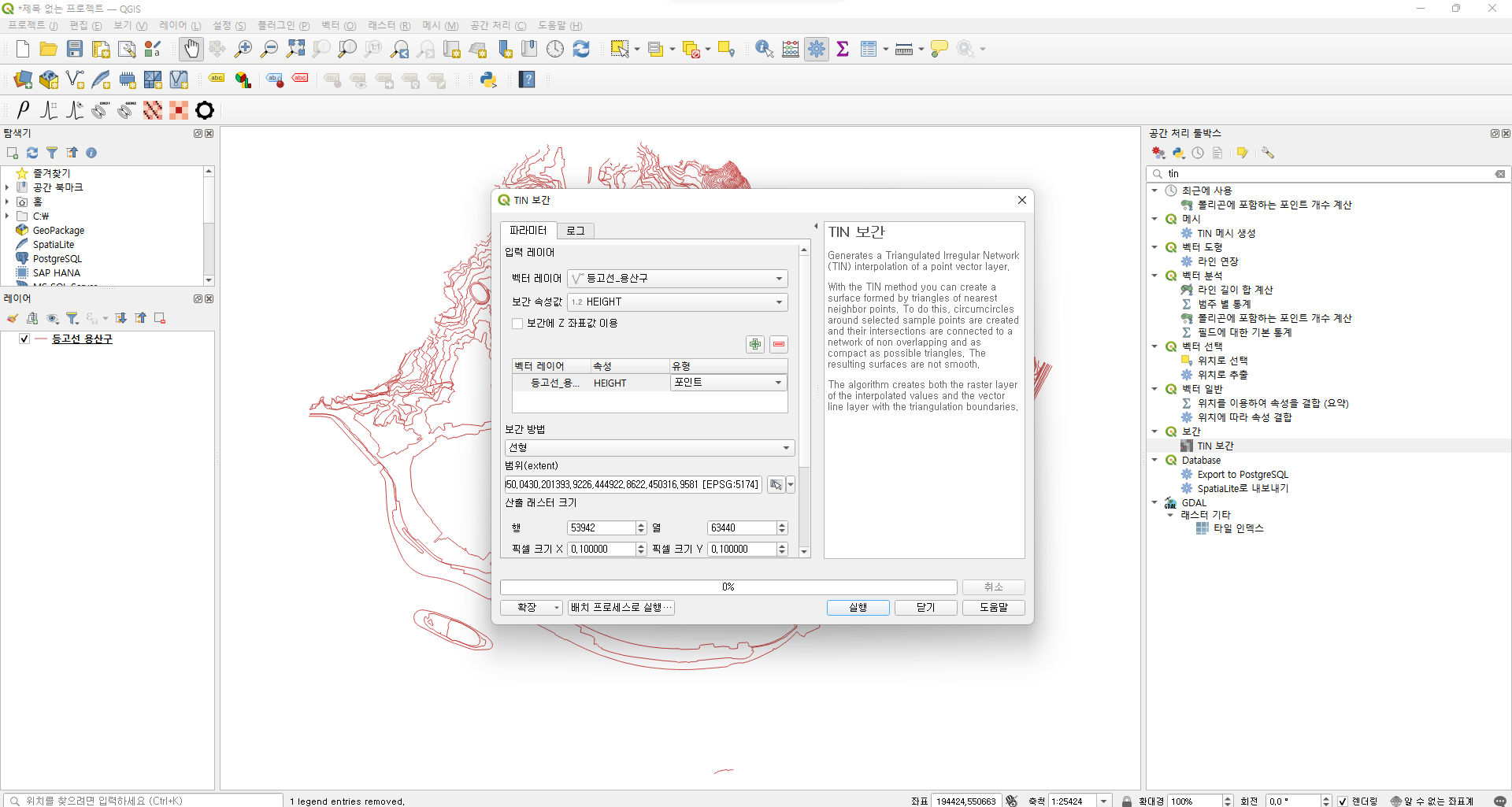1512x807 pixels.
Task: Click the 실행 button
Action: (x=858, y=608)
